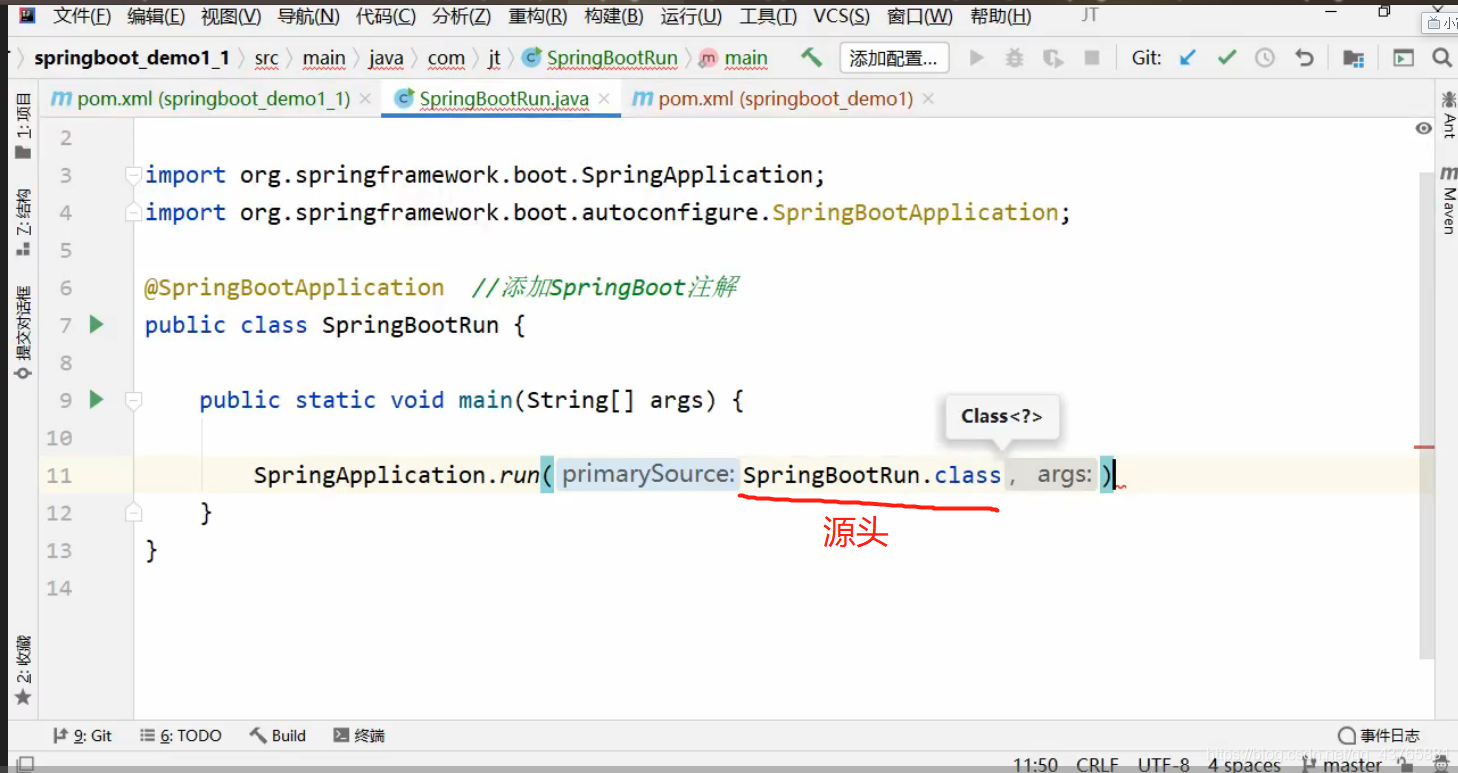Image resolution: width=1458 pixels, height=773 pixels.
Task: Click the Git Update Project blue arrow
Action: pos(1188,58)
